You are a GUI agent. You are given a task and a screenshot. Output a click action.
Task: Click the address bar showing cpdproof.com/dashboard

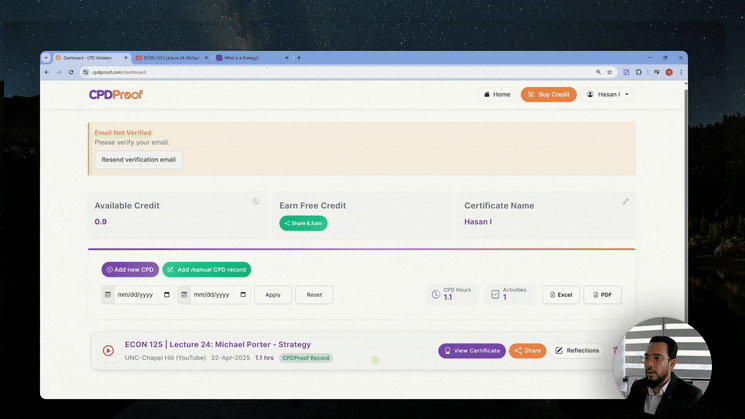point(300,72)
